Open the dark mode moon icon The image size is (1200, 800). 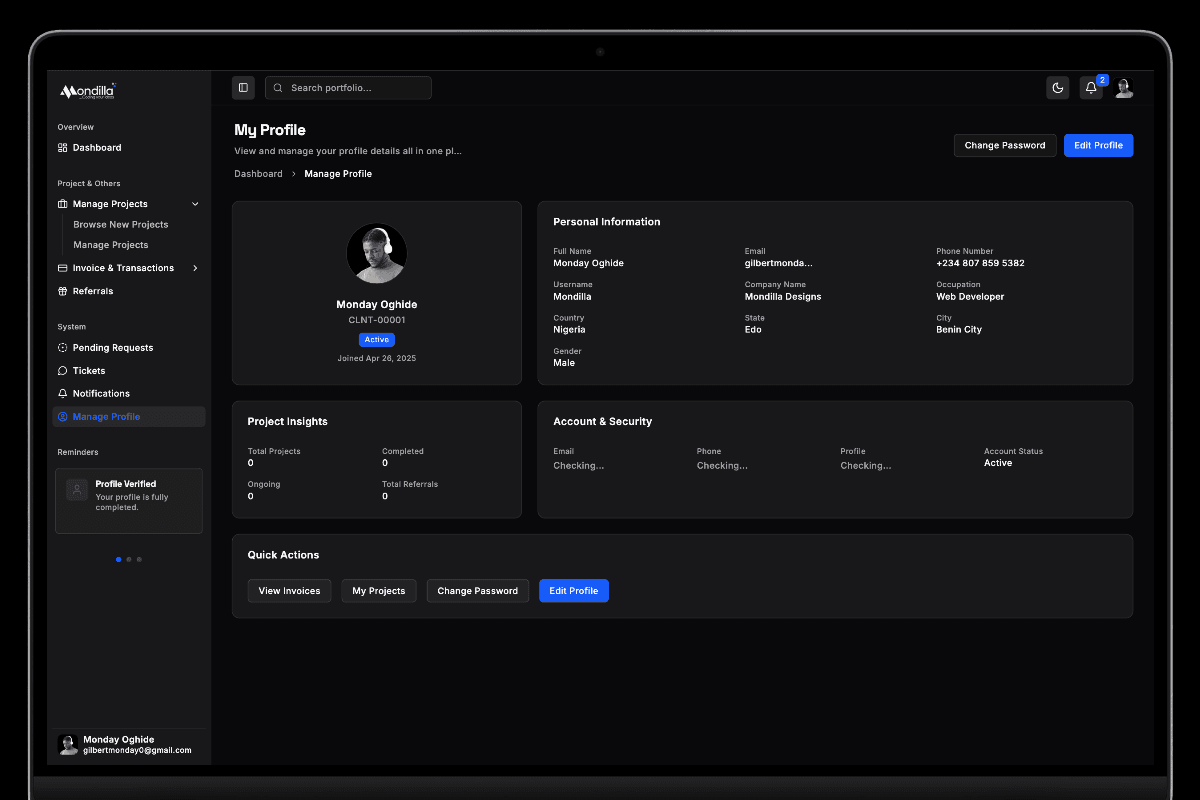(1057, 88)
